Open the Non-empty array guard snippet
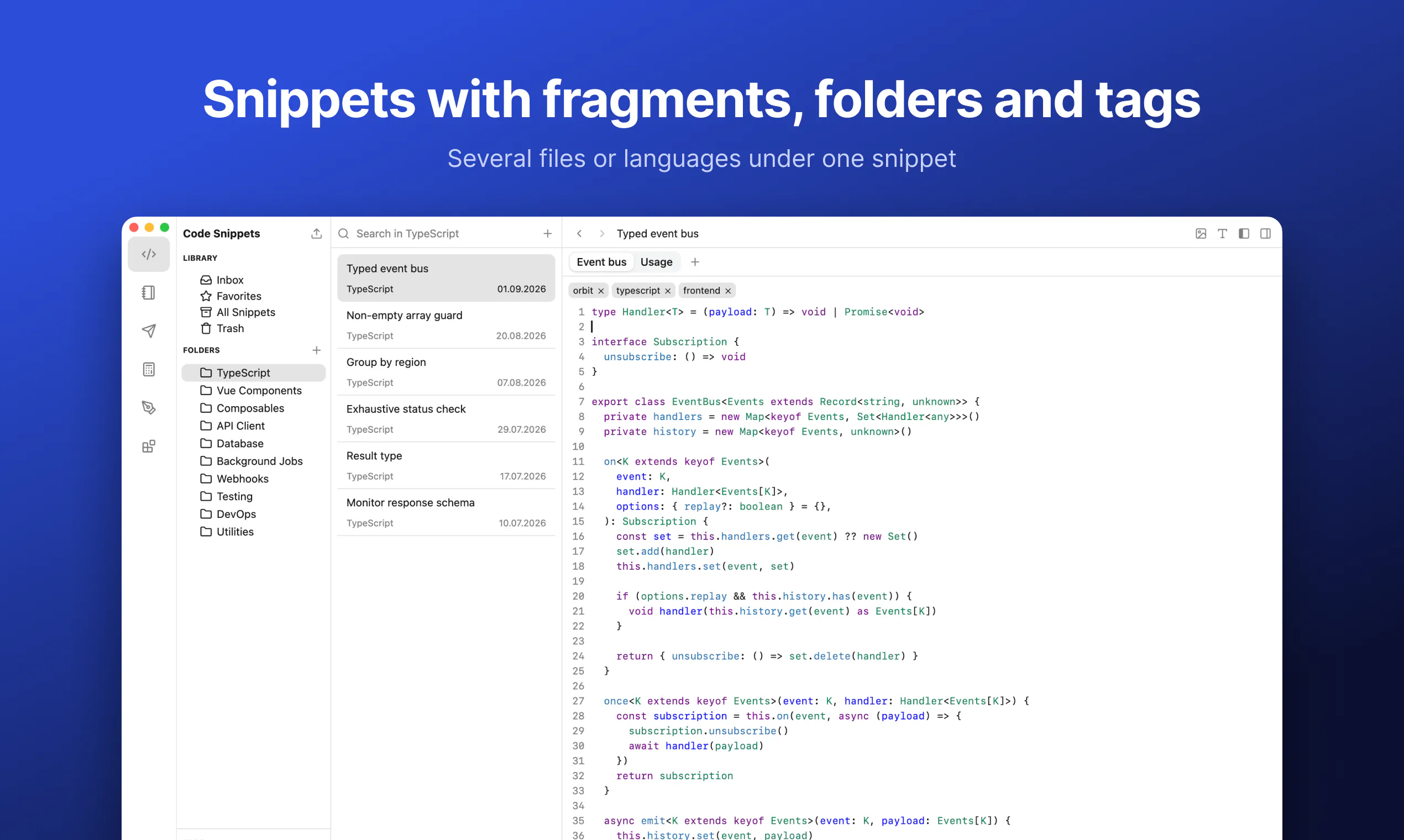The width and height of the screenshot is (1404, 840). (x=446, y=325)
